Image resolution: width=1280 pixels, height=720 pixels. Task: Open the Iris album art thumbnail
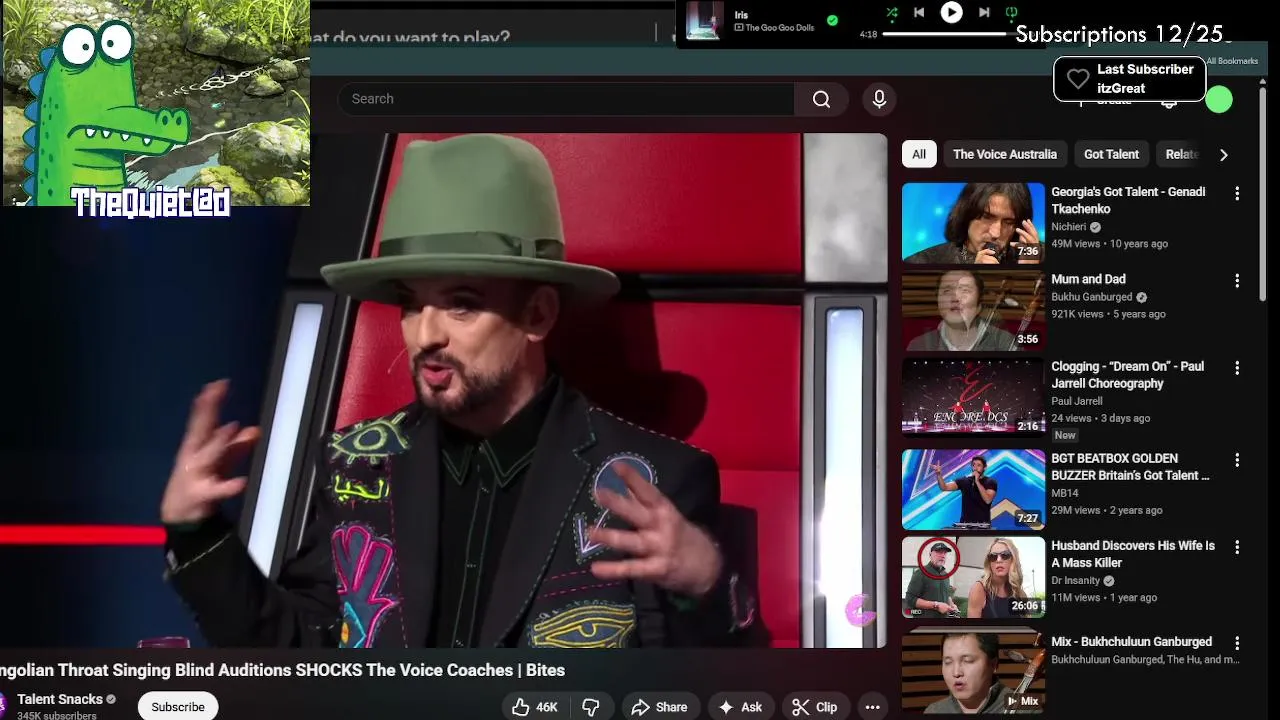(x=704, y=20)
